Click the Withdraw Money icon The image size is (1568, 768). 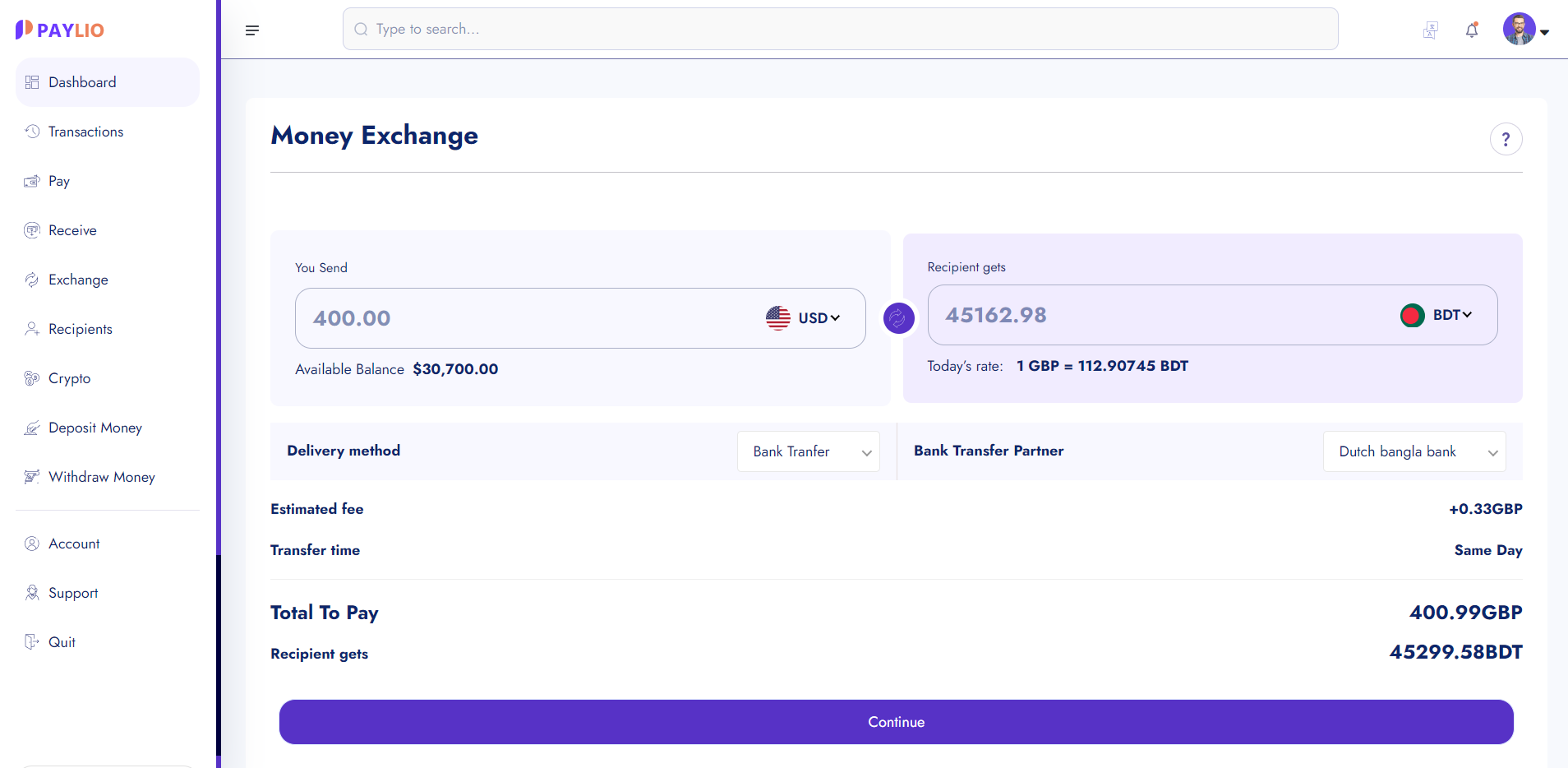point(32,477)
